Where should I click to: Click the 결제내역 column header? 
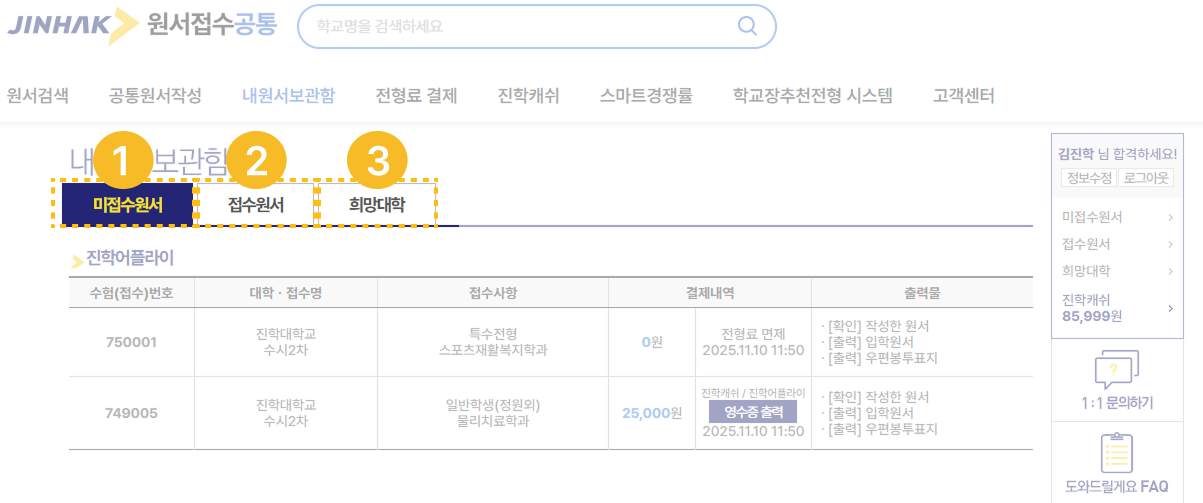click(710, 293)
